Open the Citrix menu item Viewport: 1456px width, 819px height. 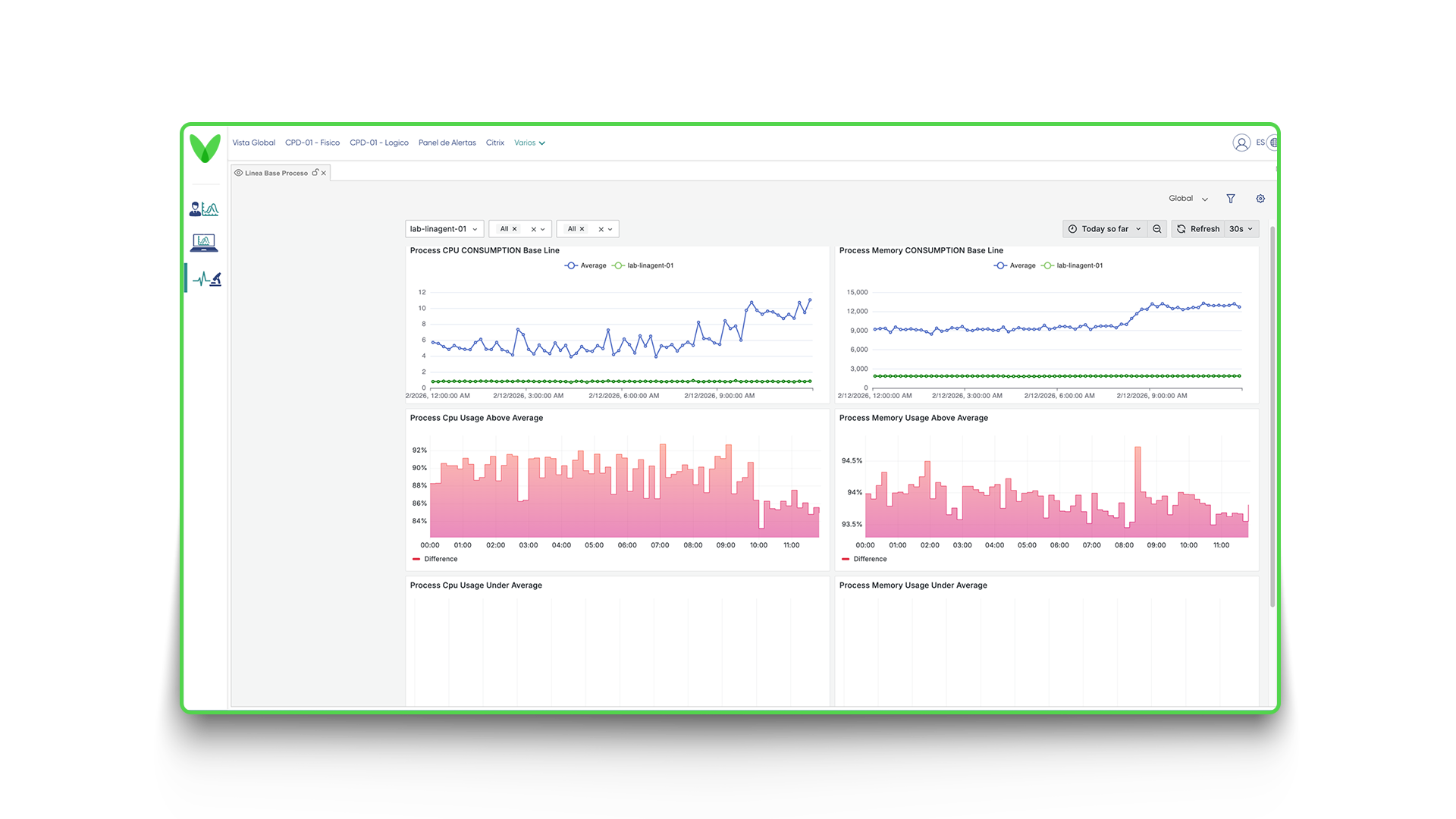tap(495, 143)
